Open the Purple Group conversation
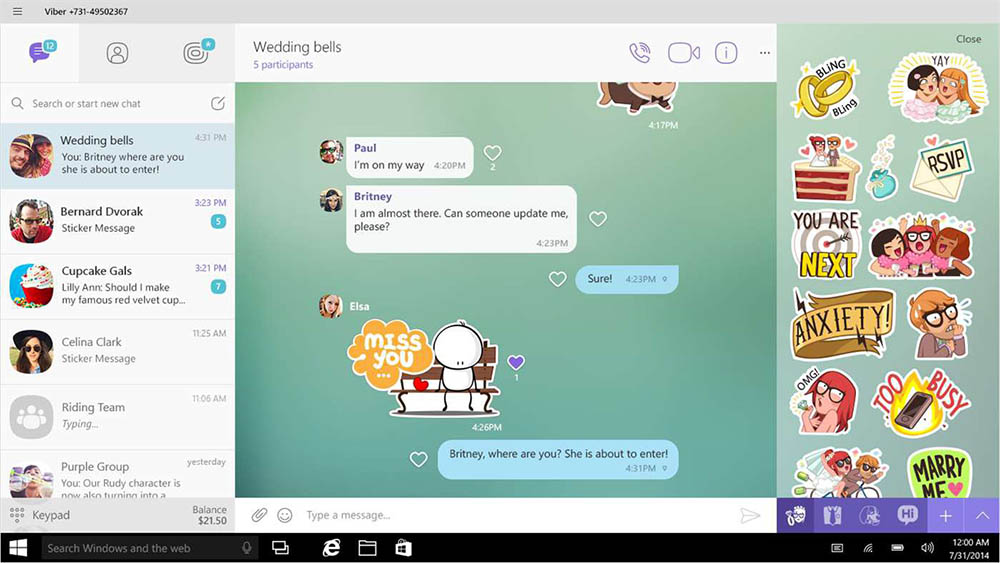The height and width of the screenshot is (563, 1000). coord(117,474)
